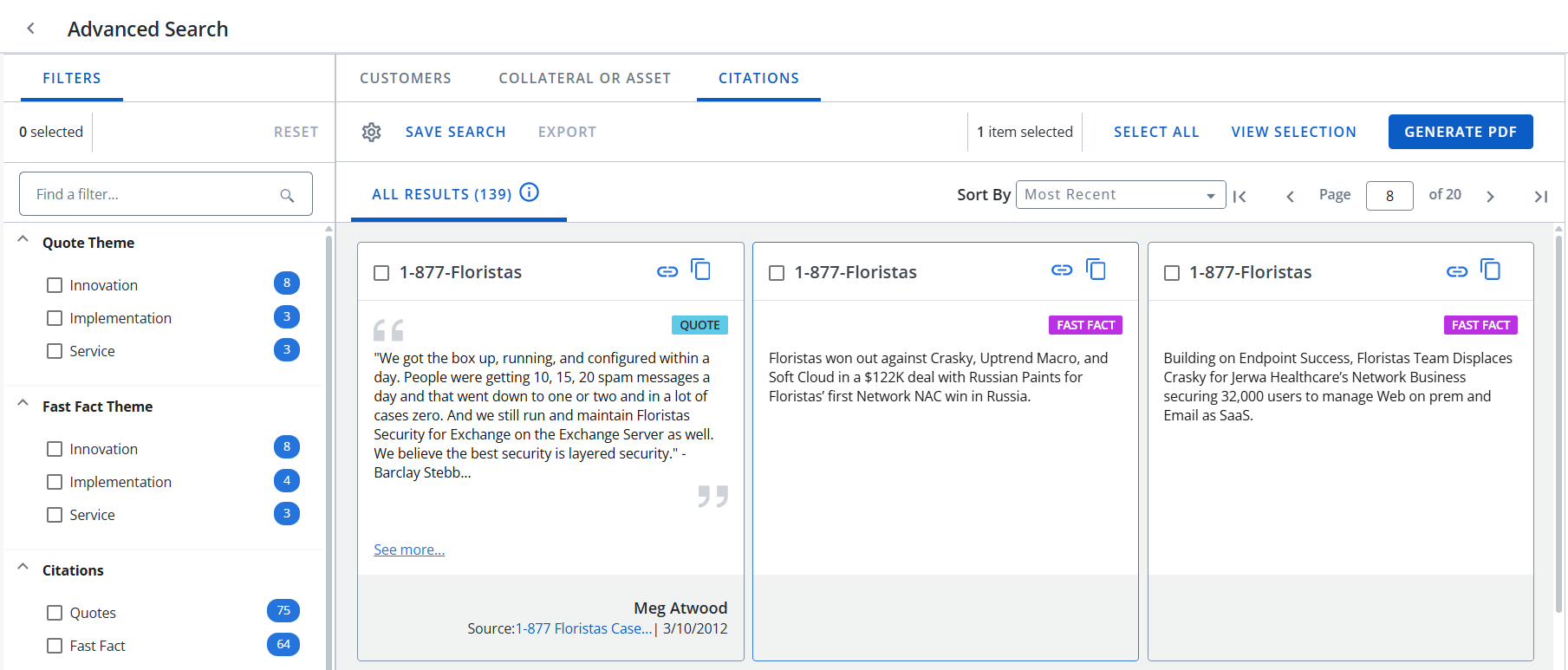Click View Selection
The width and height of the screenshot is (1568, 670).
pyautogui.click(x=1294, y=132)
